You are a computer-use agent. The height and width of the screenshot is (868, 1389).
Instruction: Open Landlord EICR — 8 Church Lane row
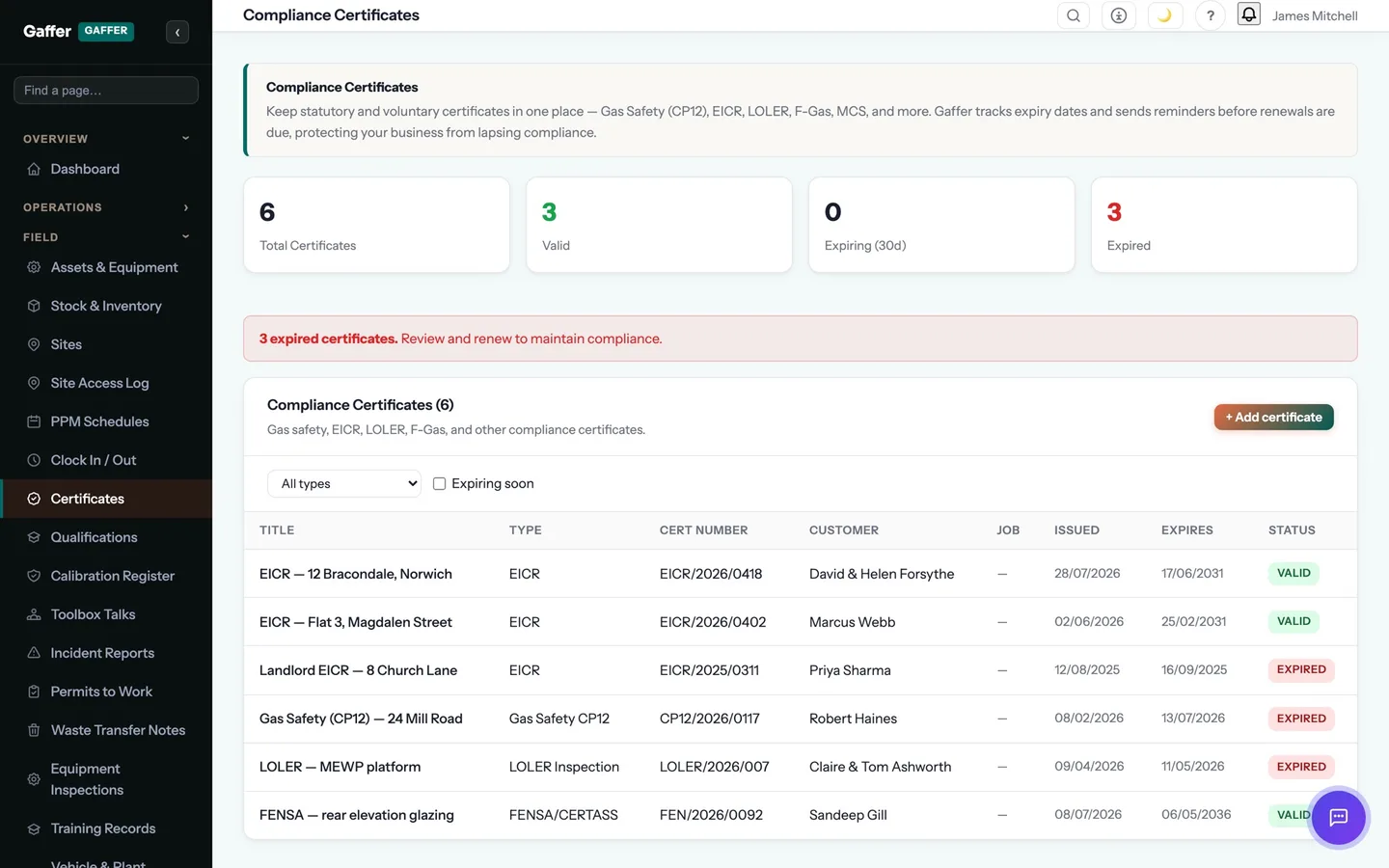800,670
